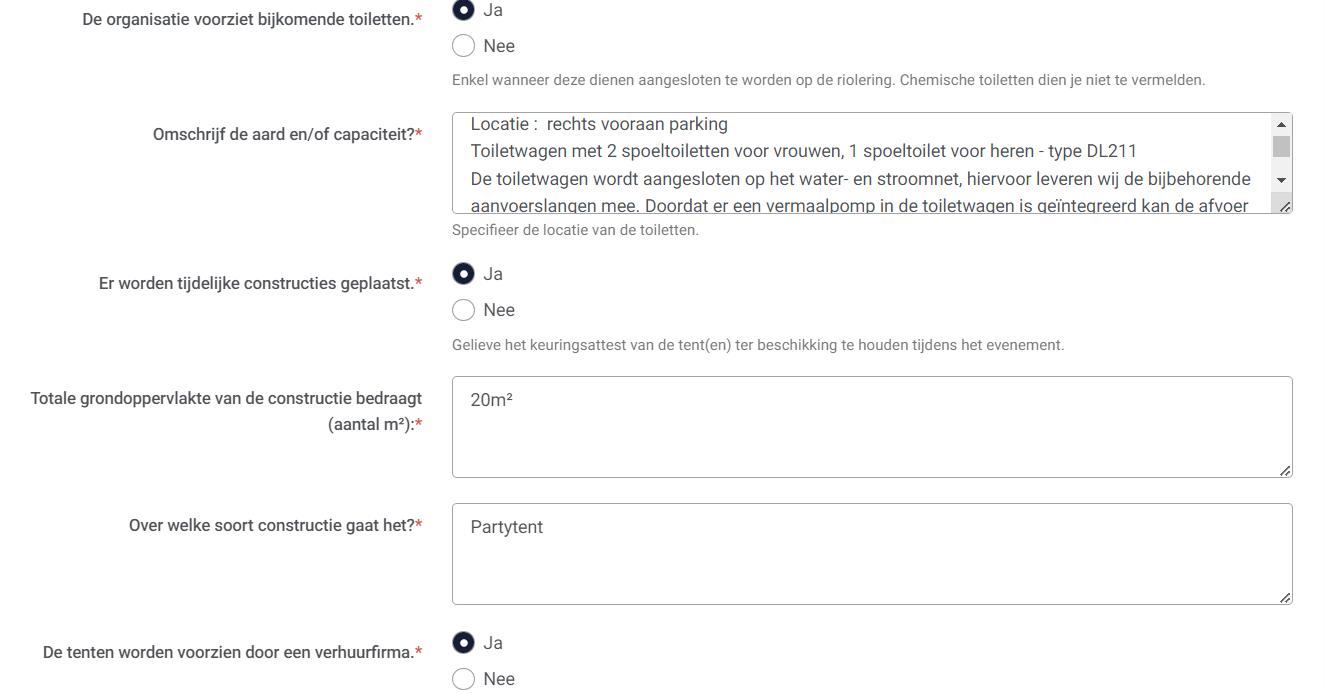Grab resize handle of capaciteit textarea

1285,206
